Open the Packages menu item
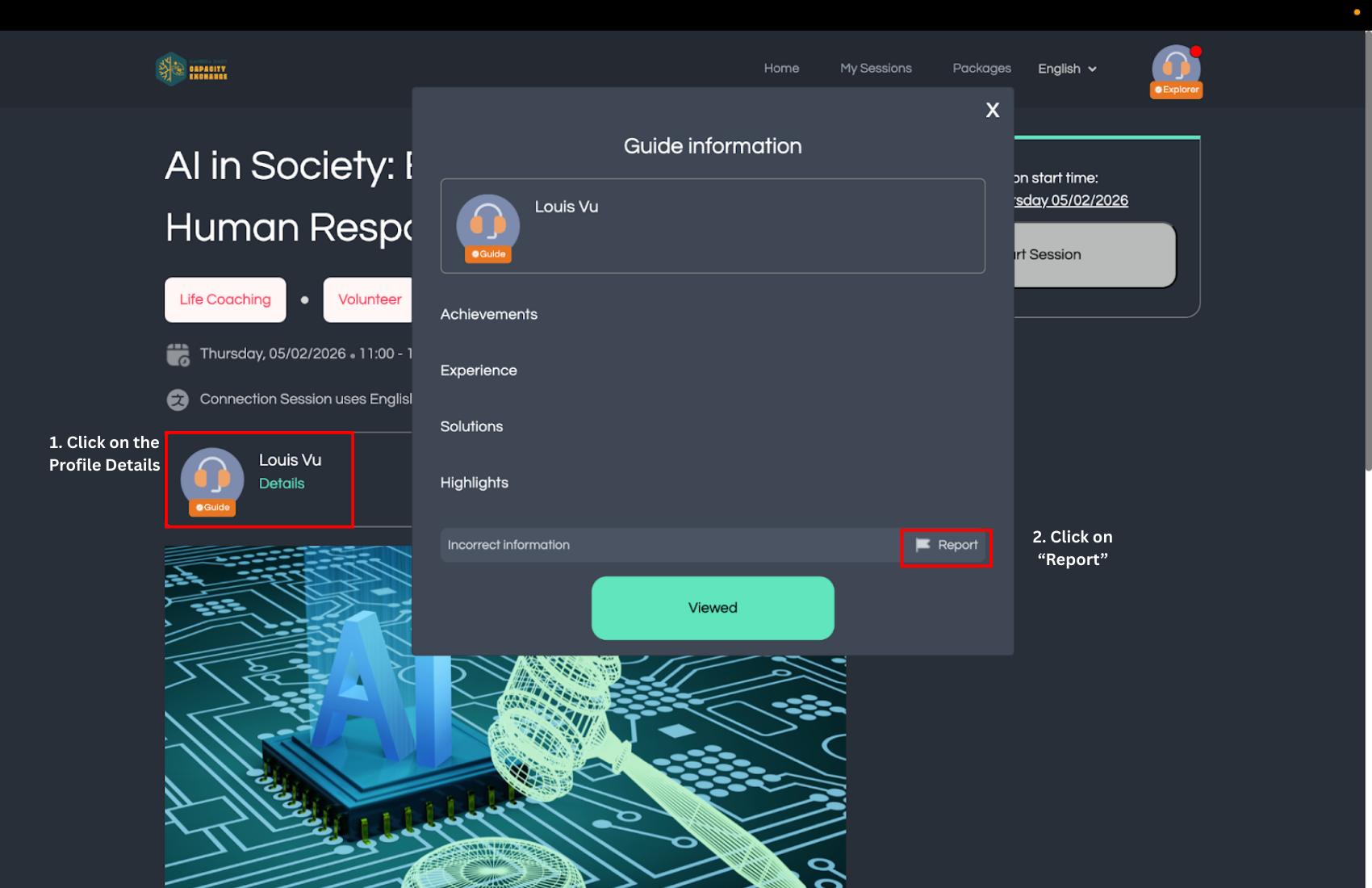1372x888 pixels. (981, 69)
